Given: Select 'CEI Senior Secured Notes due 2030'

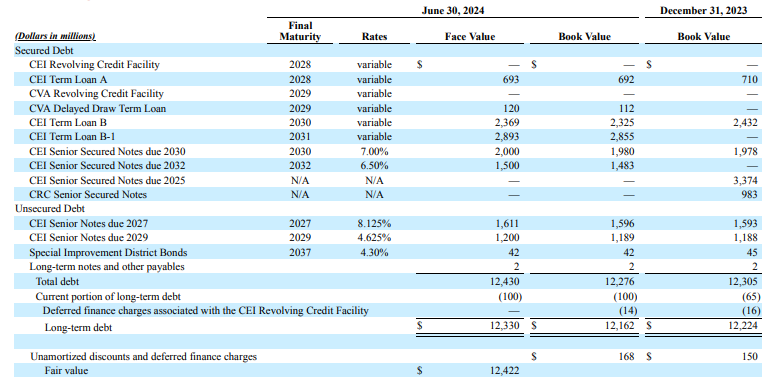Looking at the screenshot, I should point(107,152).
